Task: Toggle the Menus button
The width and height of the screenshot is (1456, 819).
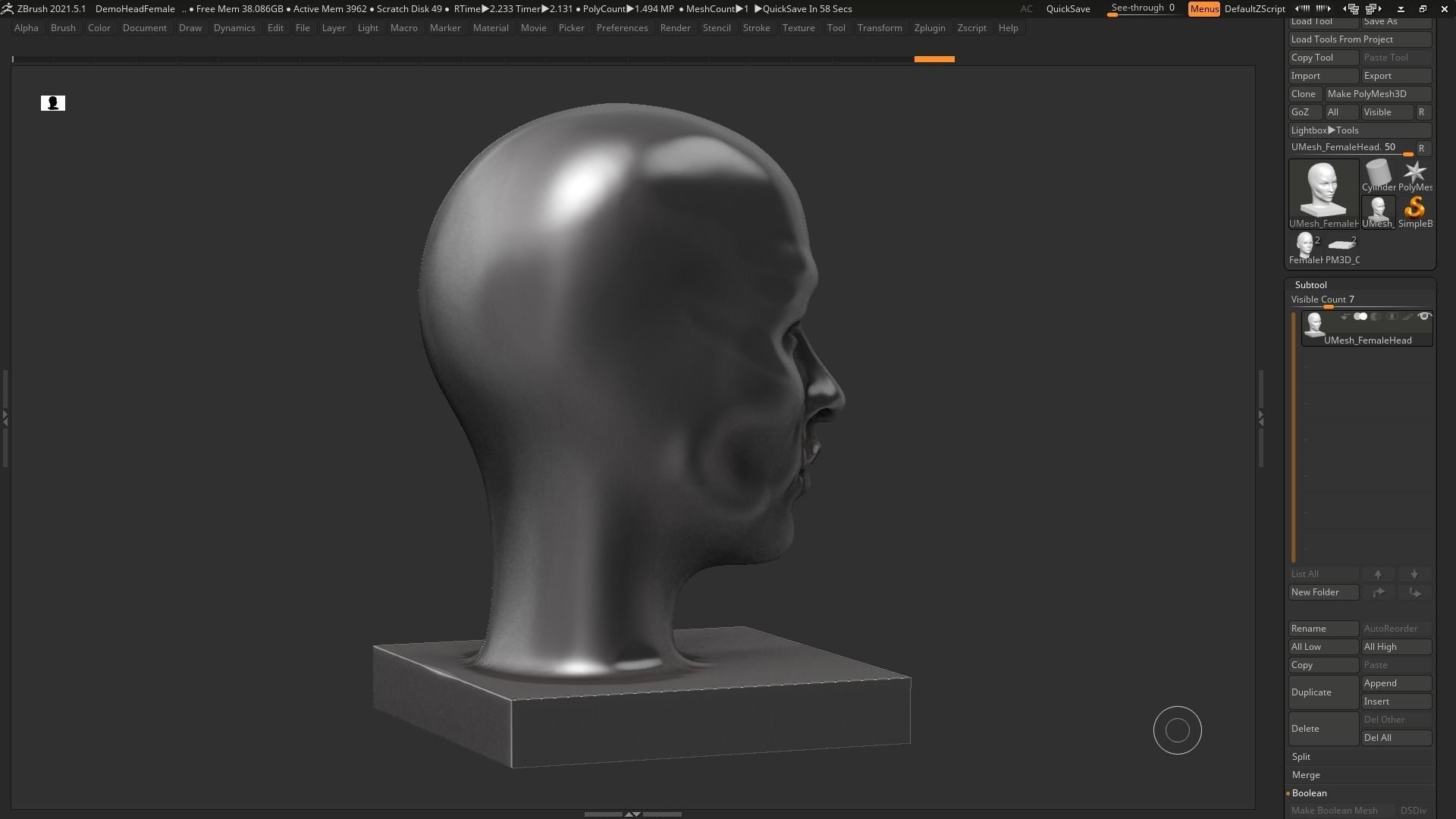Action: (1204, 8)
